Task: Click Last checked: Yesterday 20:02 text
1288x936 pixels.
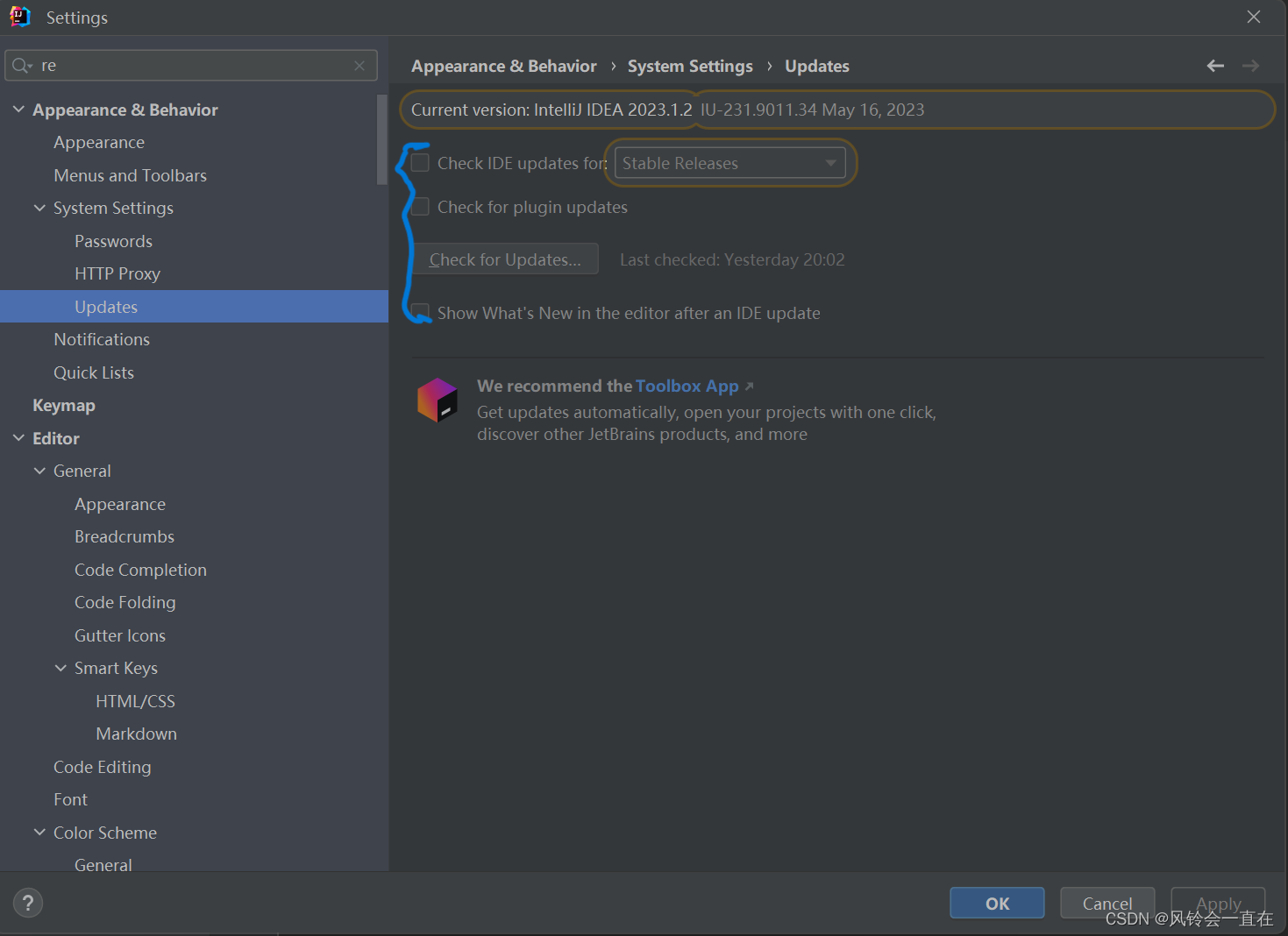Action: 732,259
